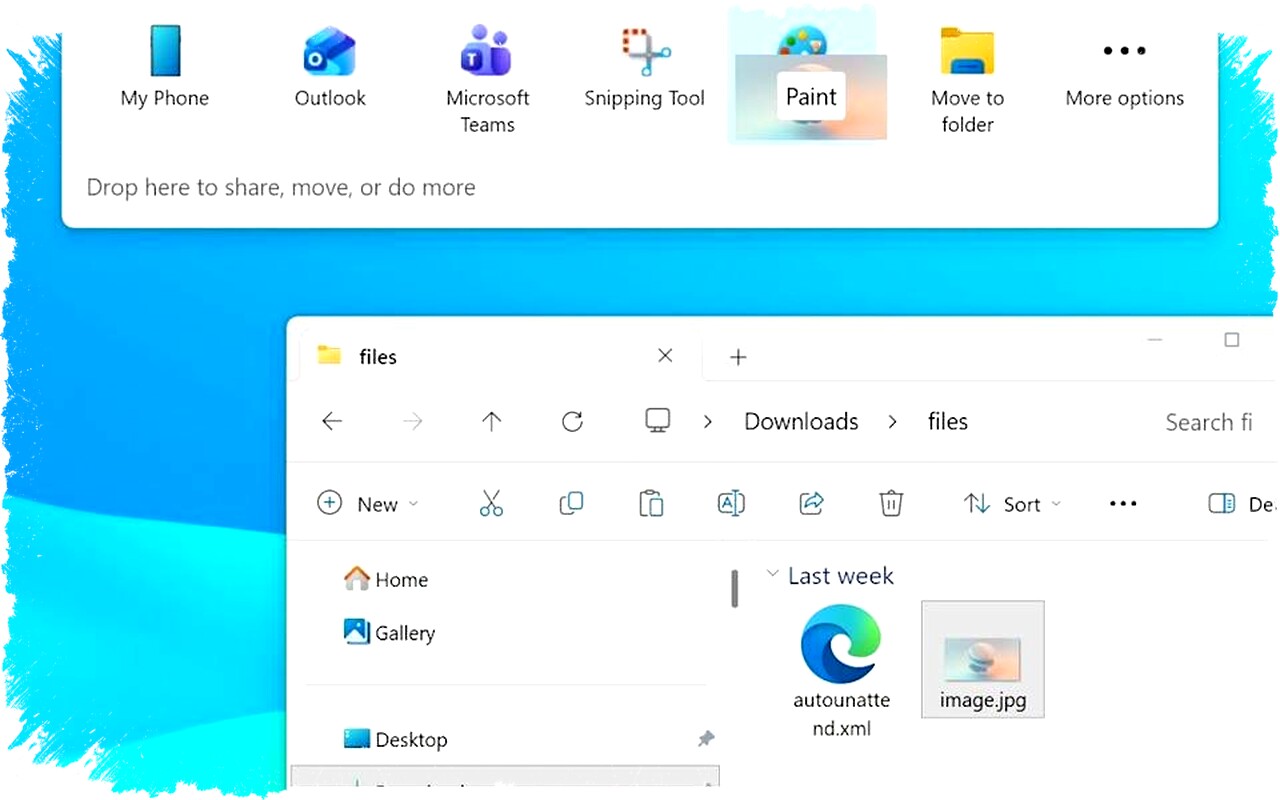Open the New dropdown menu

[x=368, y=504]
